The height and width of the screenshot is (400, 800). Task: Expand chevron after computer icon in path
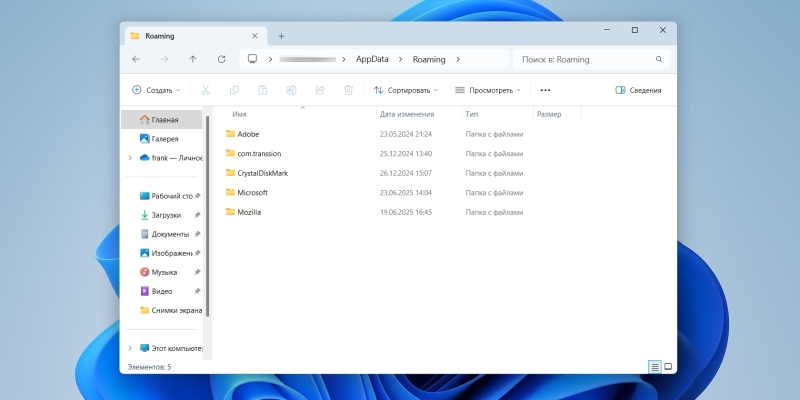coord(270,60)
